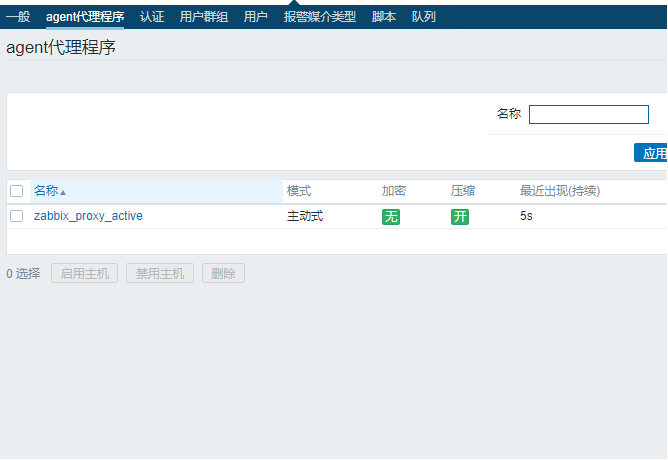This screenshot has height=460, width=668.
Task: Click the green 开 compression badge
Action: 460,217
